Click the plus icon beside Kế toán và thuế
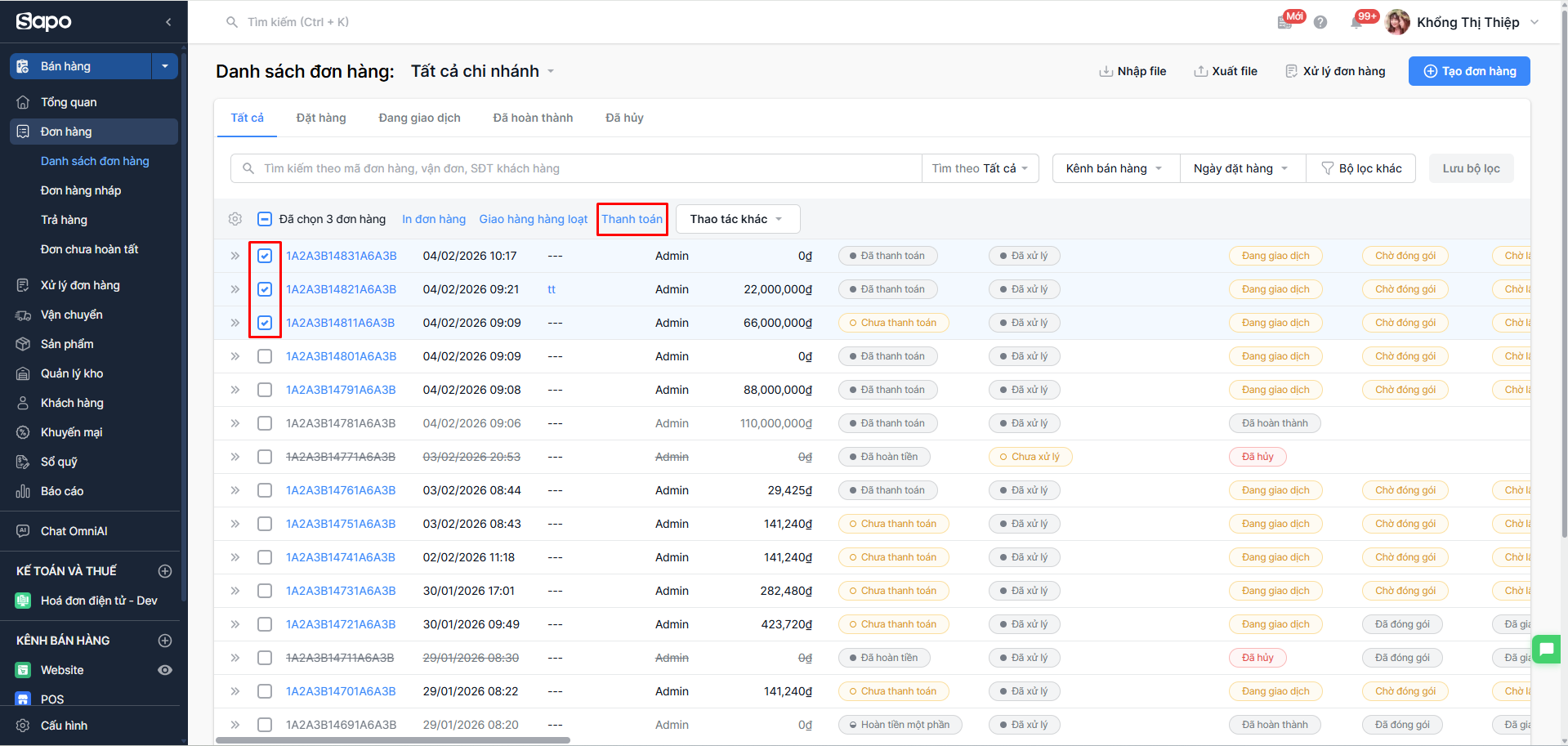This screenshot has height=746, width=1568. pyautogui.click(x=165, y=571)
